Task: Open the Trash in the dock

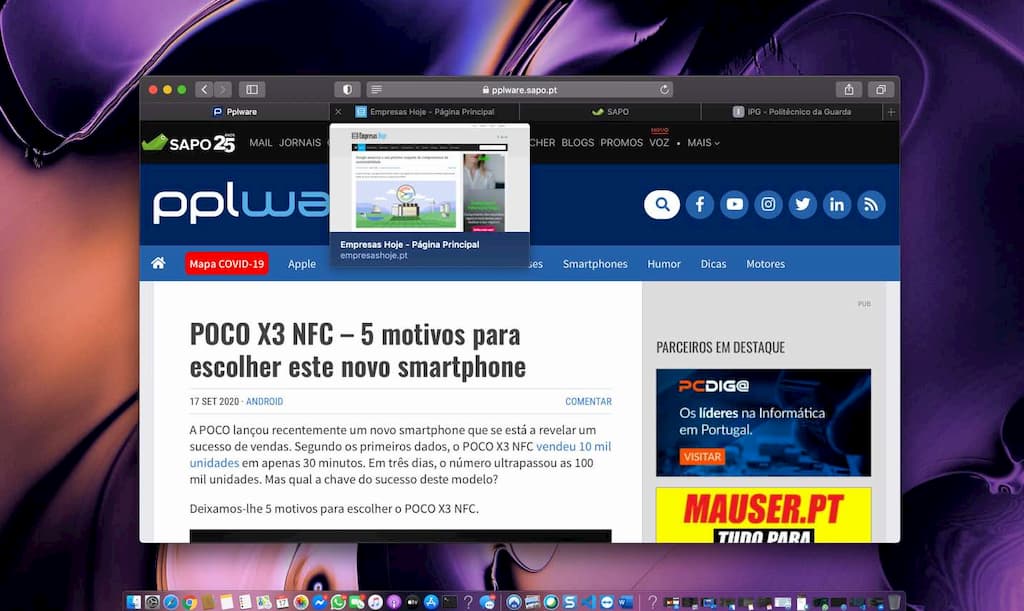Action: point(894,602)
